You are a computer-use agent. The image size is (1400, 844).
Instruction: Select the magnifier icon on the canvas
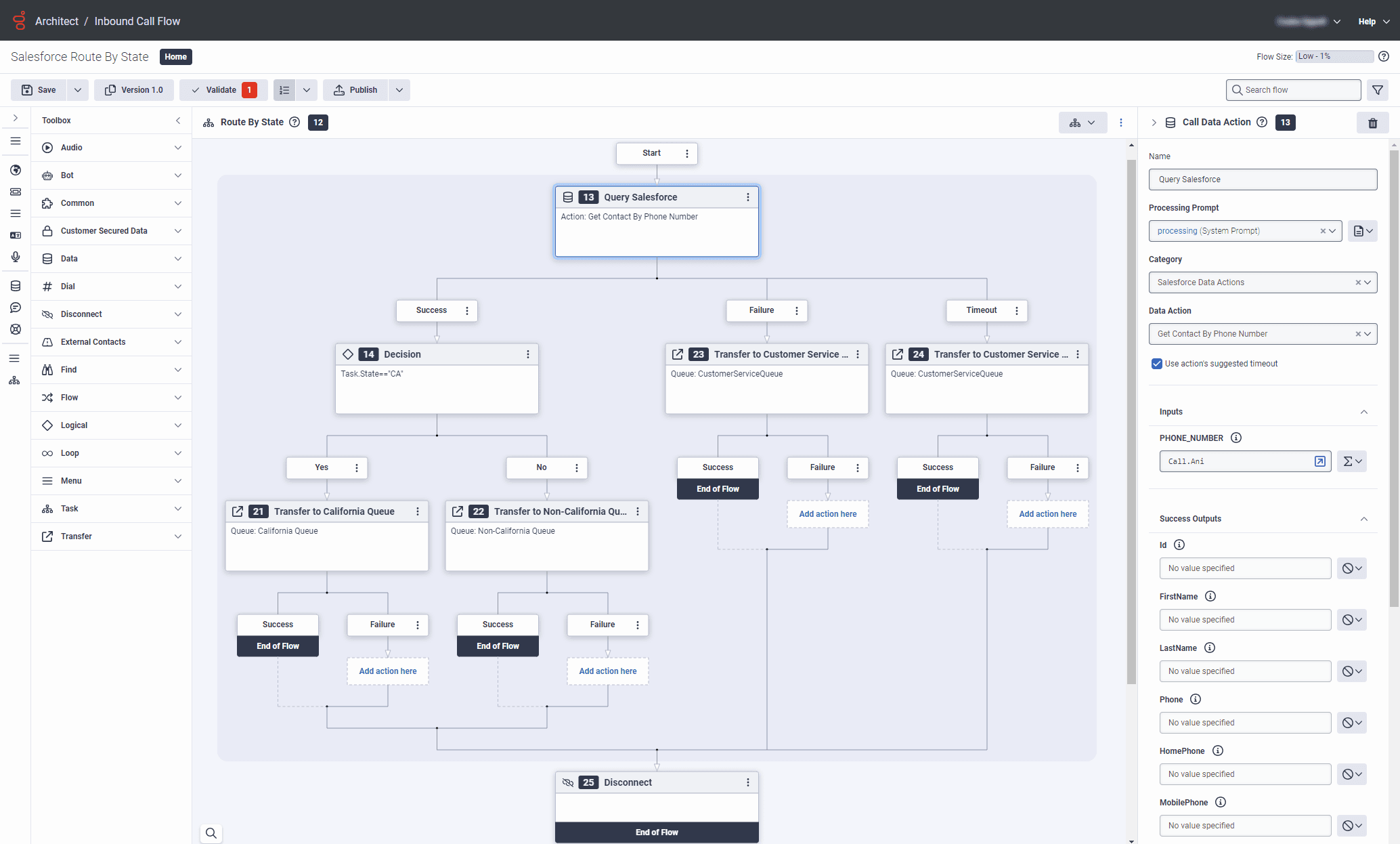(211, 833)
